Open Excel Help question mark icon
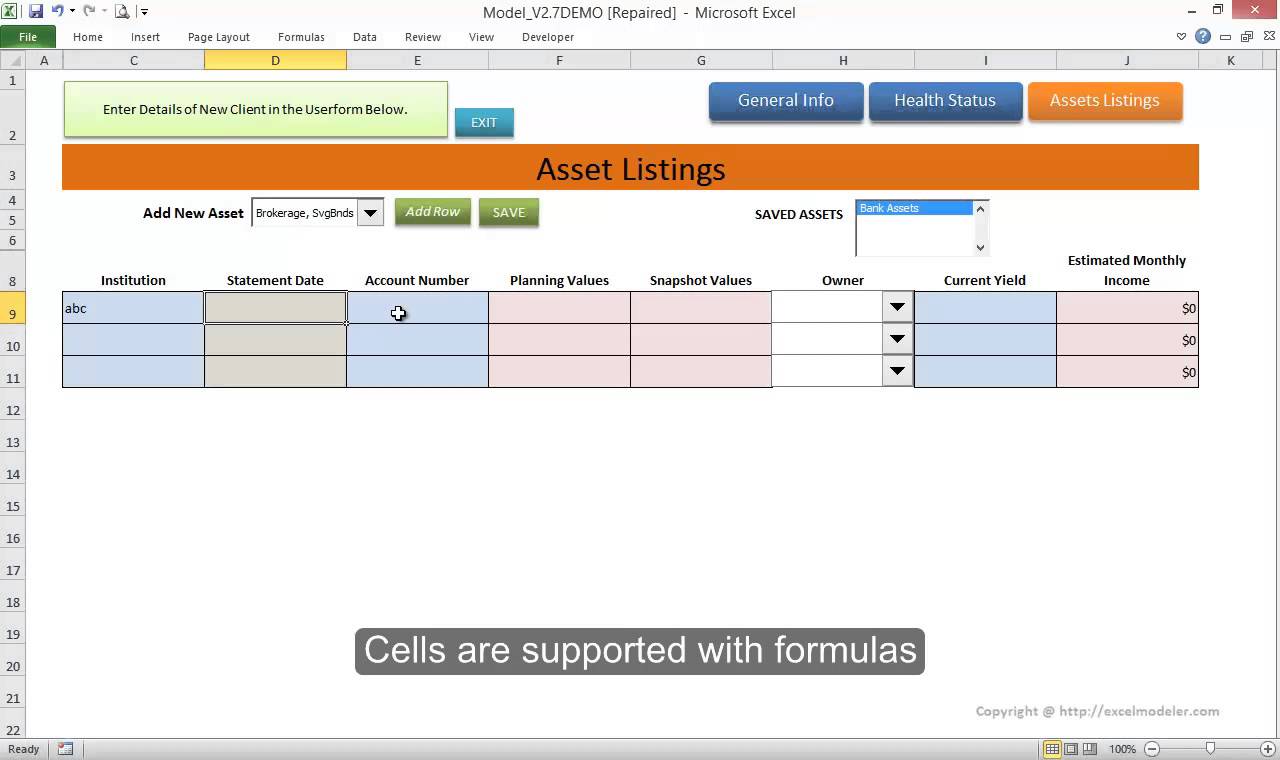Screen dimensions: 1280x760 [1203, 37]
